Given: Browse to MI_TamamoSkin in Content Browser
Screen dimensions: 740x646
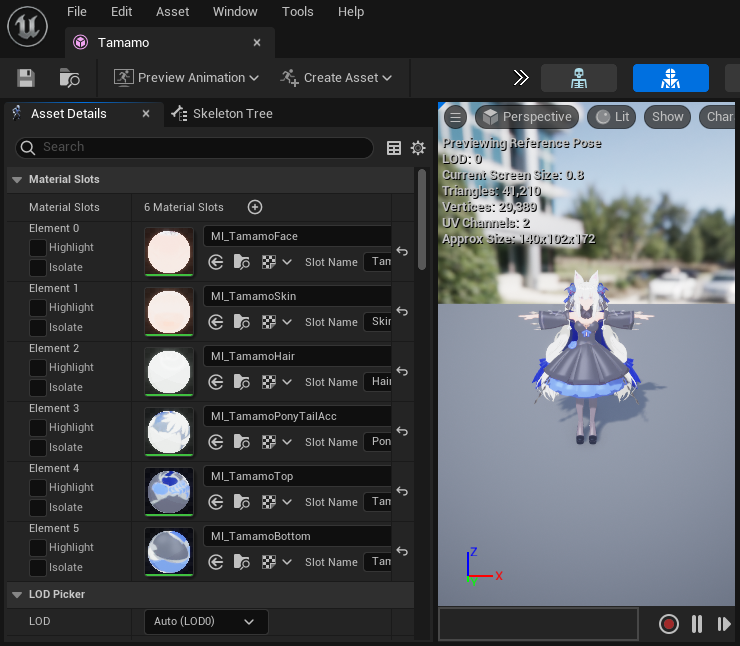Looking at the screenshot, I should tap(242, 322).
